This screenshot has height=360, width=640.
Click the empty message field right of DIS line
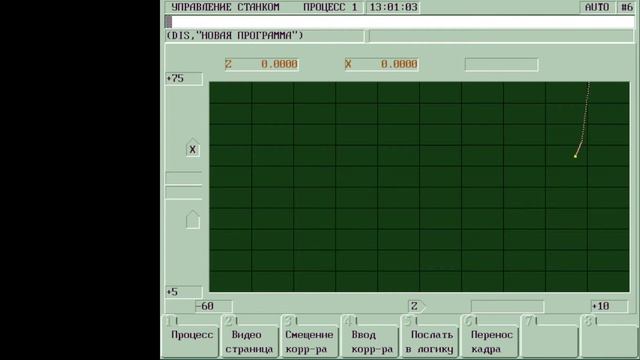pyautogui.click(x=501, y=36)
